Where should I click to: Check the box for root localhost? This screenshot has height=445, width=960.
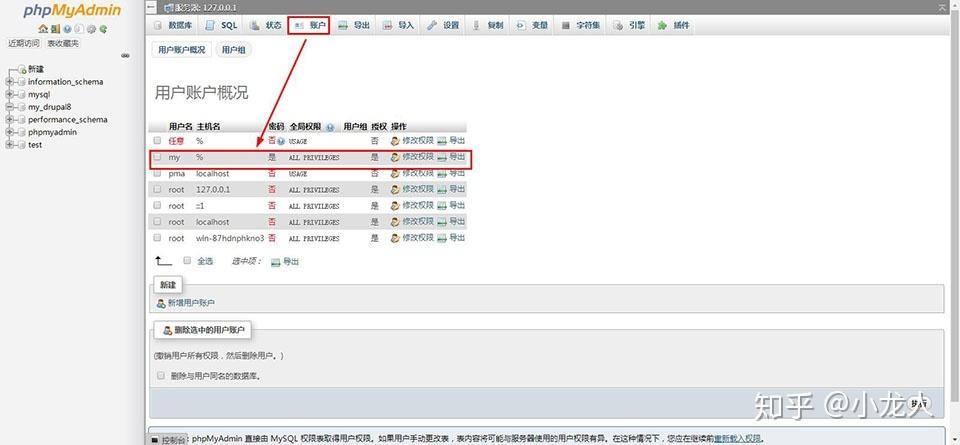tap(157, 221)
